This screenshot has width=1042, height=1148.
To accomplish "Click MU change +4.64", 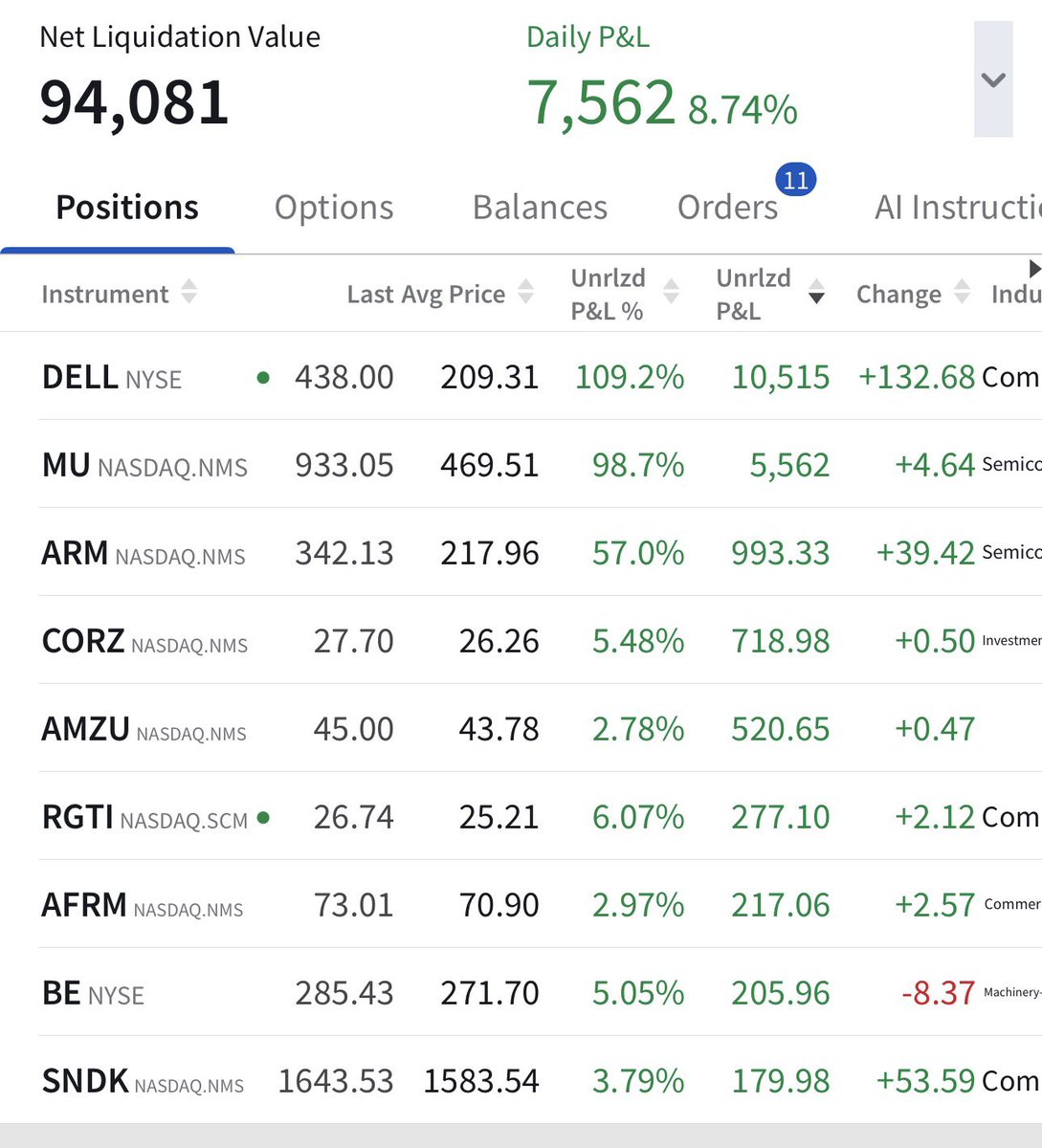I will click(x=935, y=465).
